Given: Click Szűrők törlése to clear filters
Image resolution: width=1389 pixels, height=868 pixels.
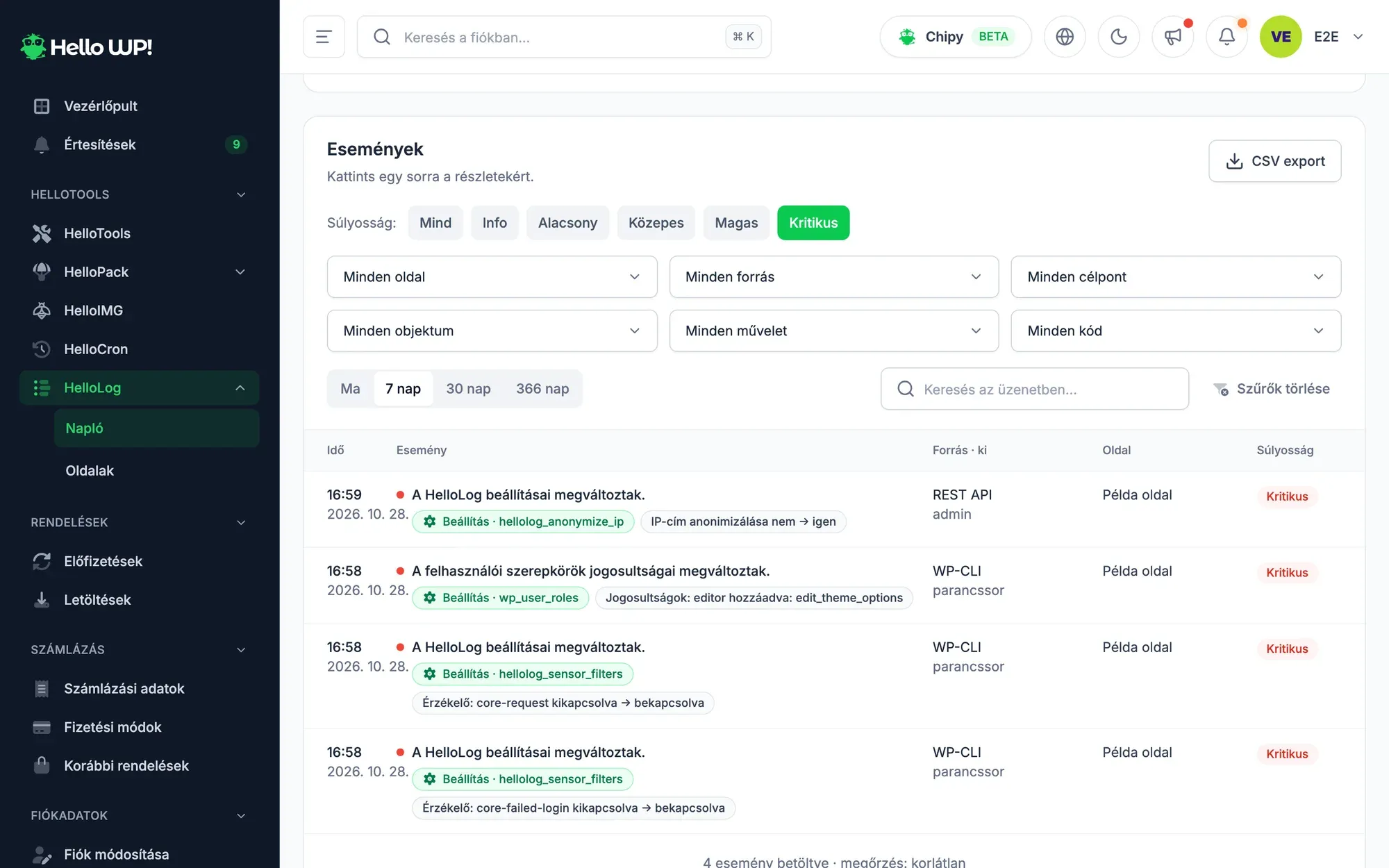Looking at the screenshot, I should pos(1272,389).
